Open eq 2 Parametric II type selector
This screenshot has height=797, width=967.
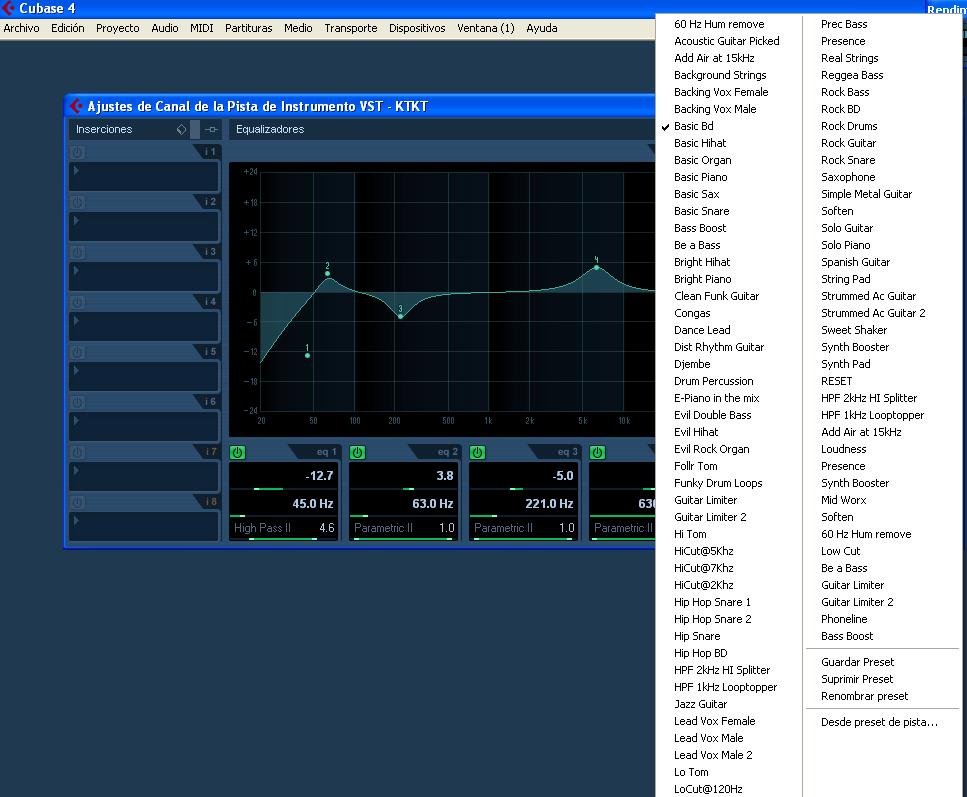(383, 528)
